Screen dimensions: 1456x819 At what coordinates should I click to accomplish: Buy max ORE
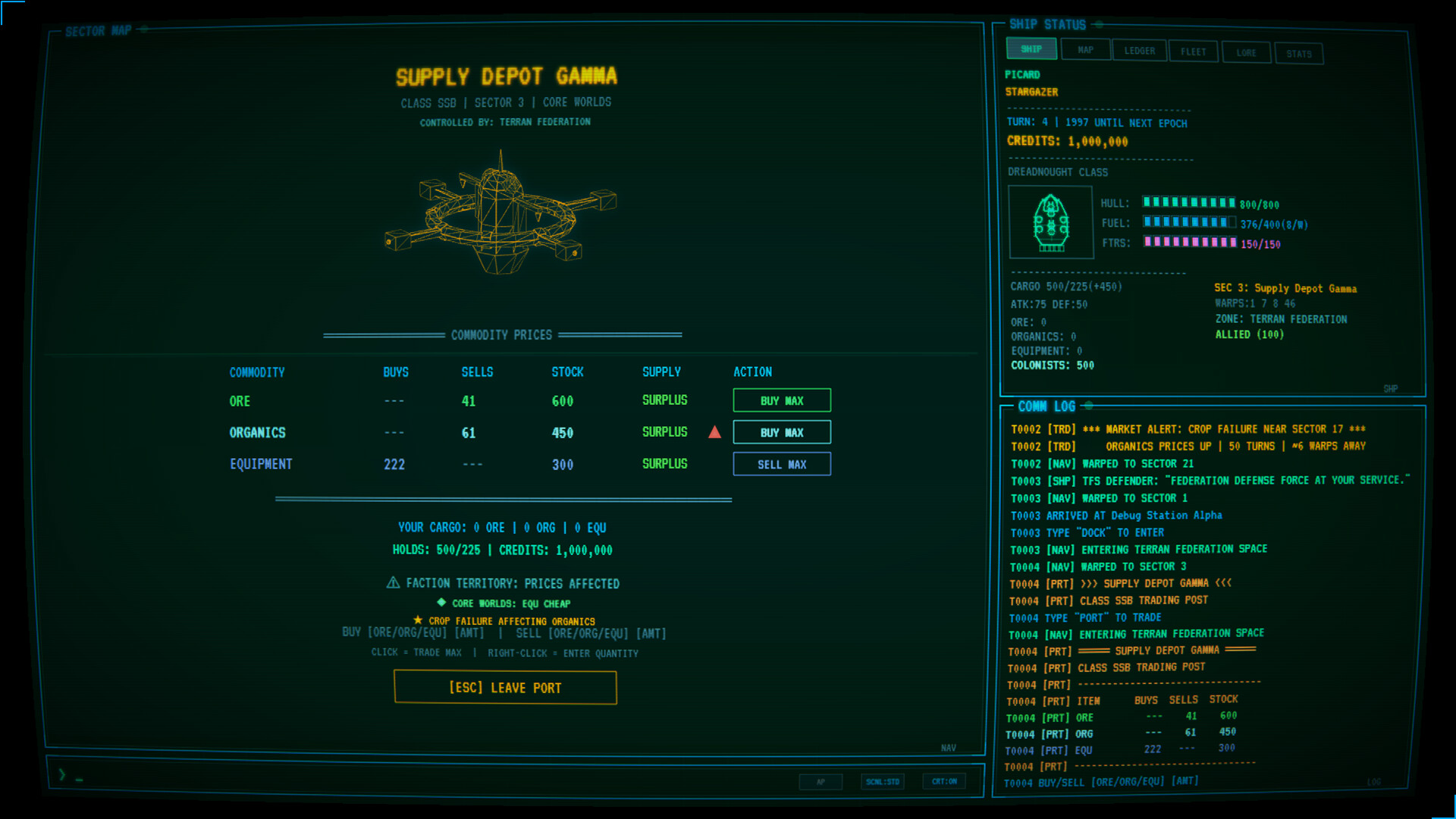tap(782, 400)
